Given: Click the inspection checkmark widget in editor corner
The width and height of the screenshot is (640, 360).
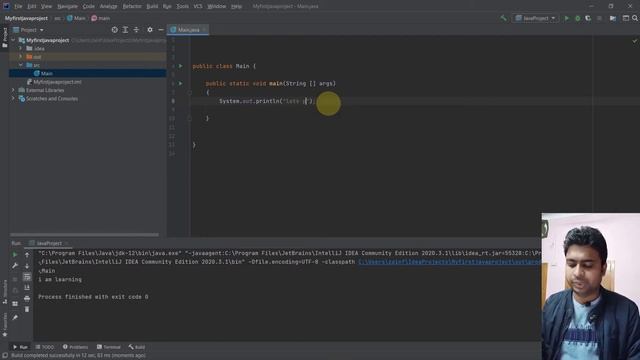Looking at the screenshot, I should (x=635, y=41).
